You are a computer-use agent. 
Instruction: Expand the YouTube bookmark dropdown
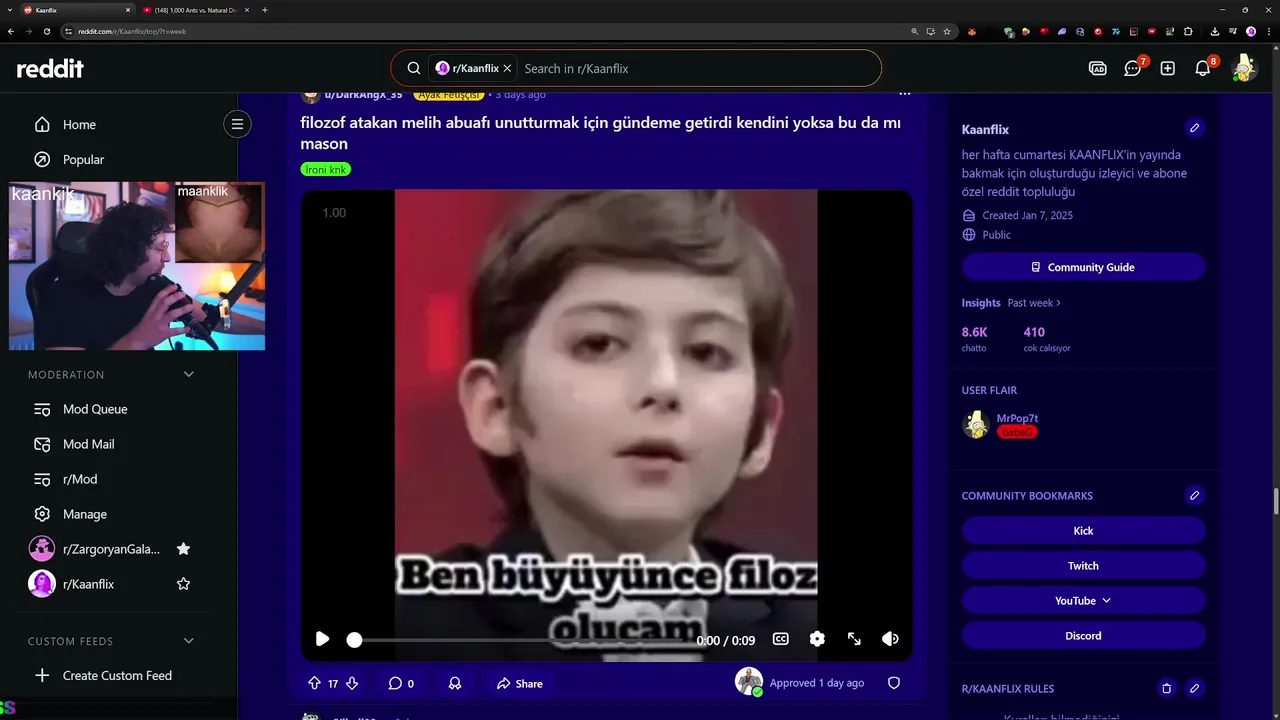(1083, 601)
